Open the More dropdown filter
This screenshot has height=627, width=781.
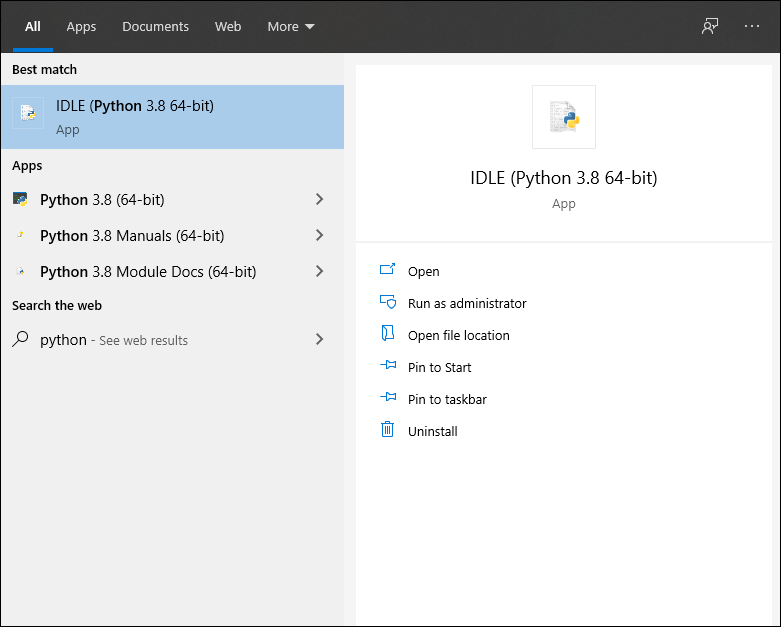click(291, 26)
